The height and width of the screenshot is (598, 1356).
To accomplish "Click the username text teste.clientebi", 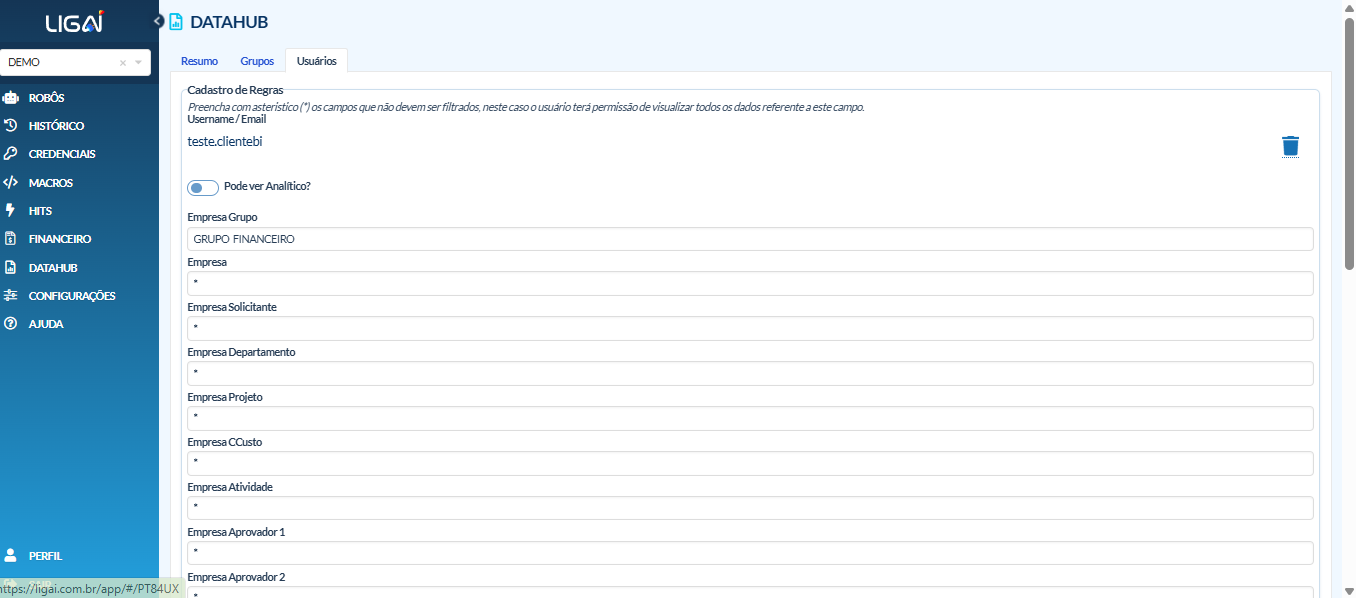I will 225,141.
